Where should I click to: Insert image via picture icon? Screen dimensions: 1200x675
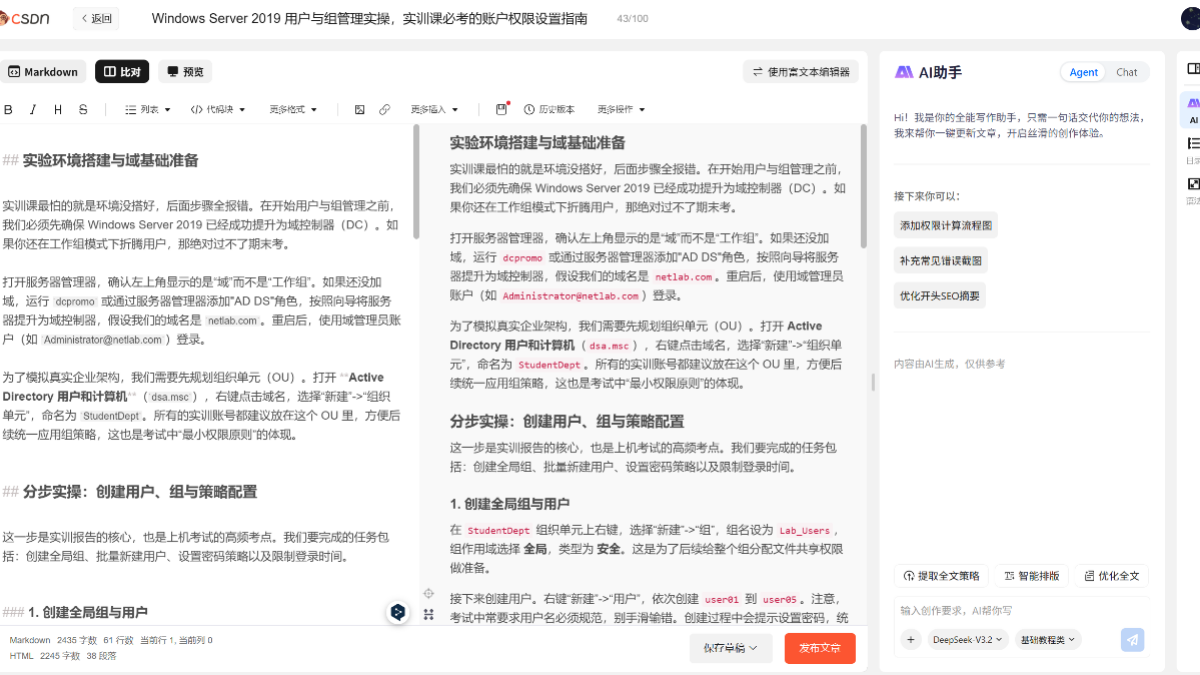coord(360,109)
